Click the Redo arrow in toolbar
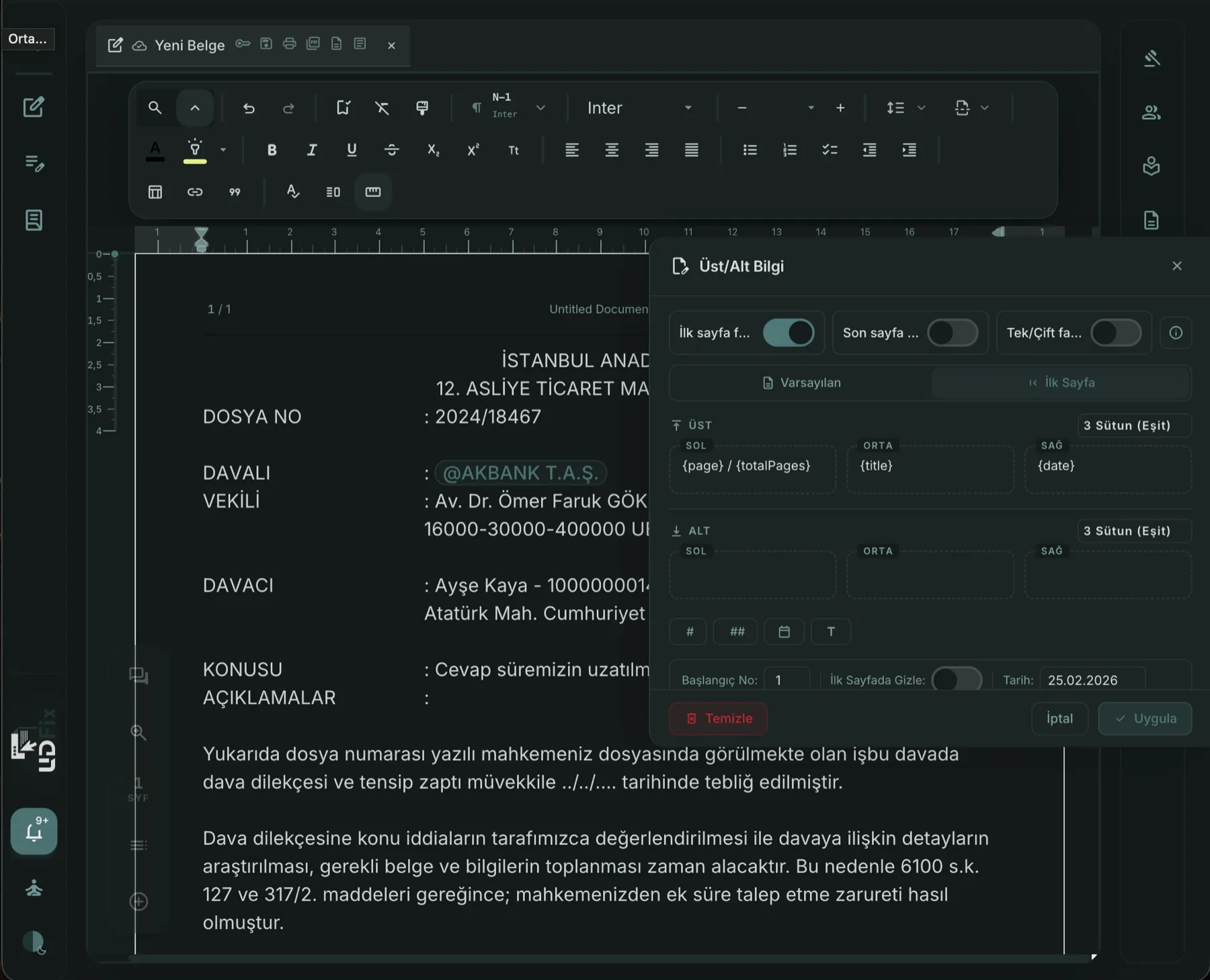Screen dimensions: 1210x980 (288, 108)
